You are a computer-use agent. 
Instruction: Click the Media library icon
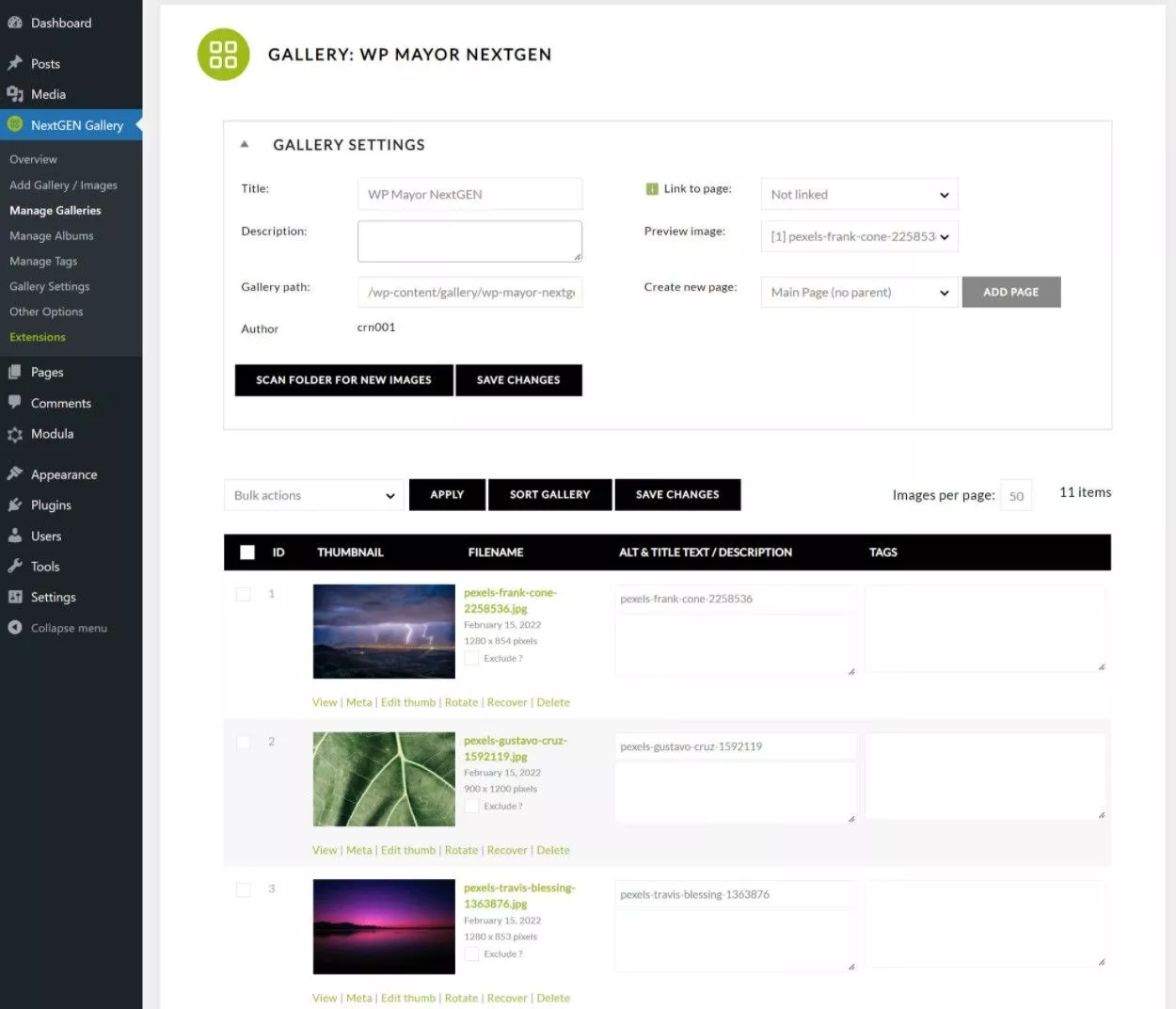pos(15,94)
